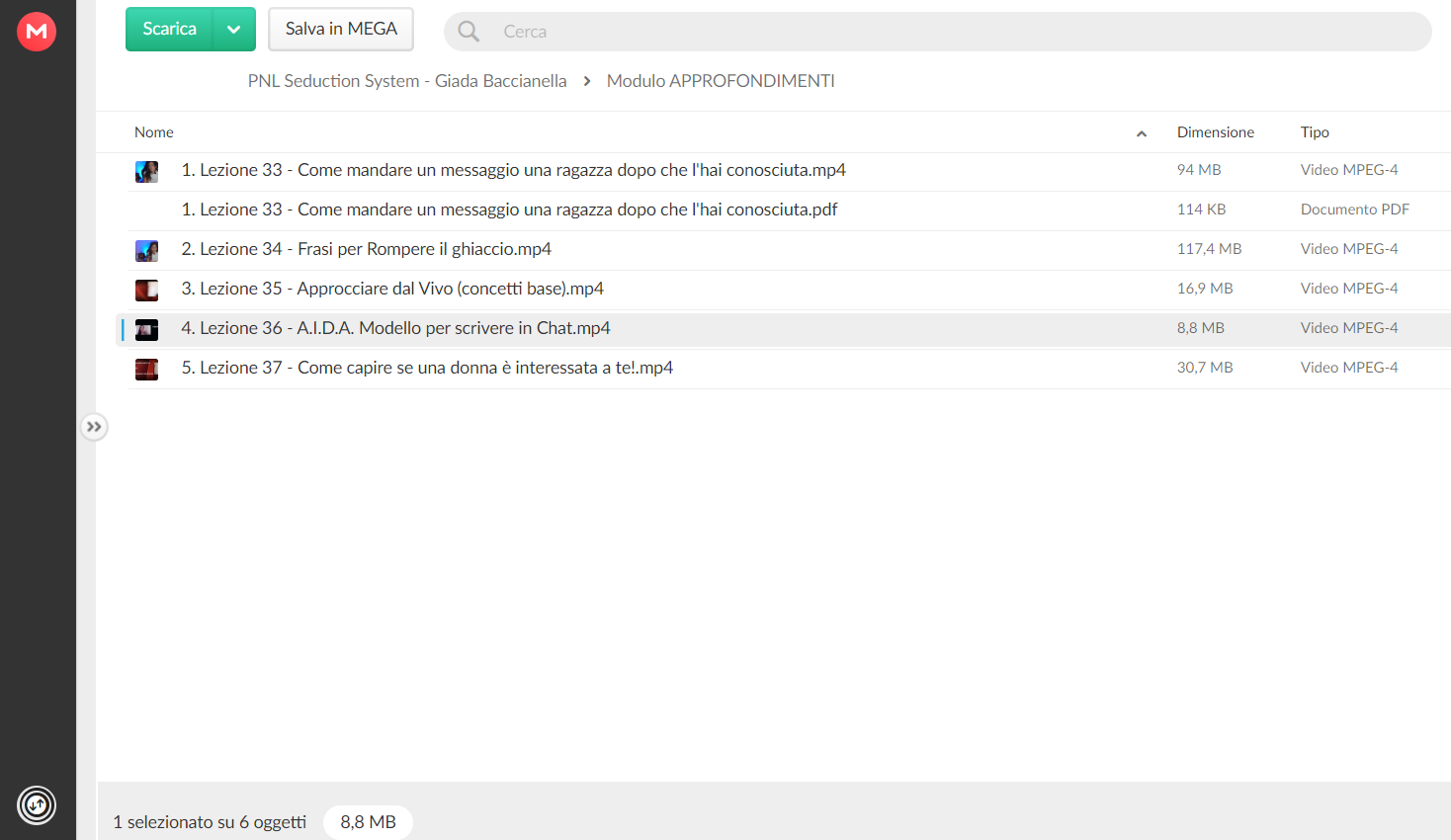Click thumbnail icon of Lezione 37 video
Viewport: 1451px width, 840px height.
146,369
